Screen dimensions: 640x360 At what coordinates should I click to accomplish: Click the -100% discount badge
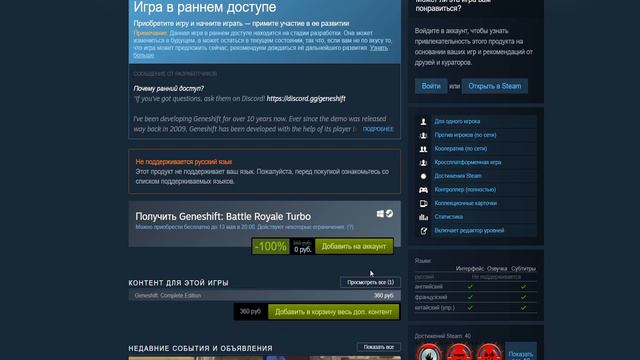pos(271,246)
